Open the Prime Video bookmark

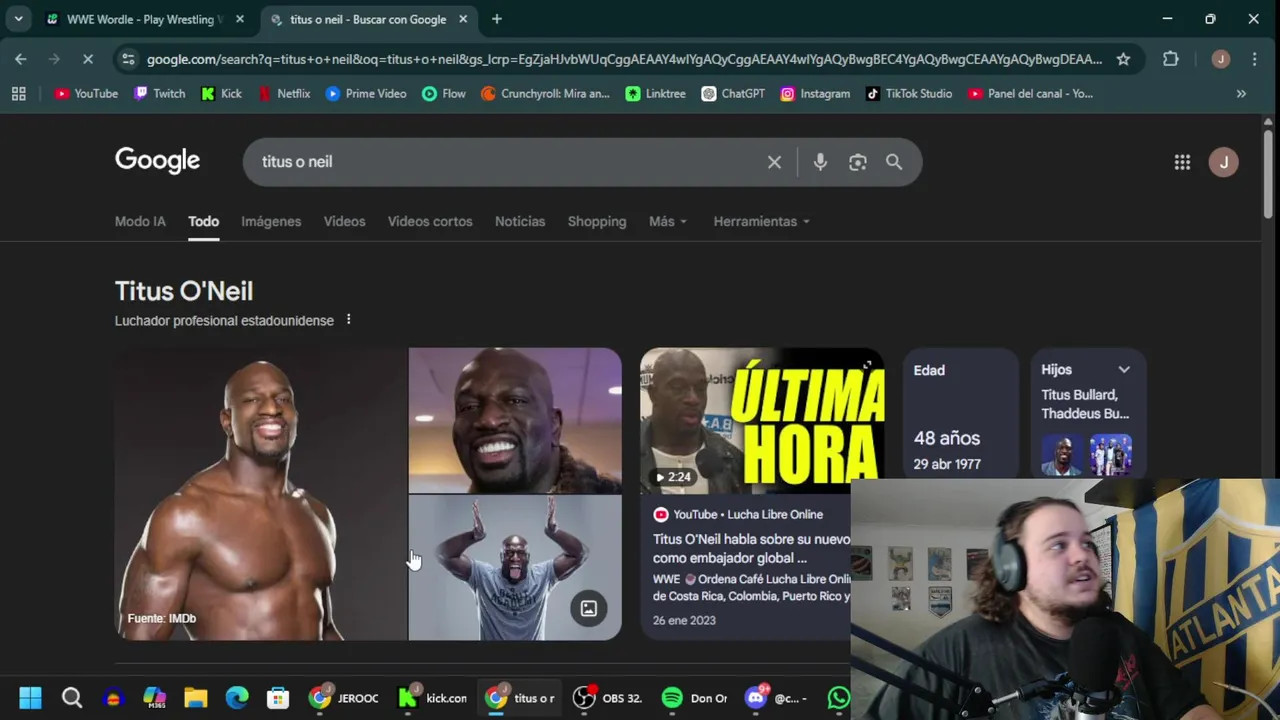pyautogui.click(x=365, y=93)
